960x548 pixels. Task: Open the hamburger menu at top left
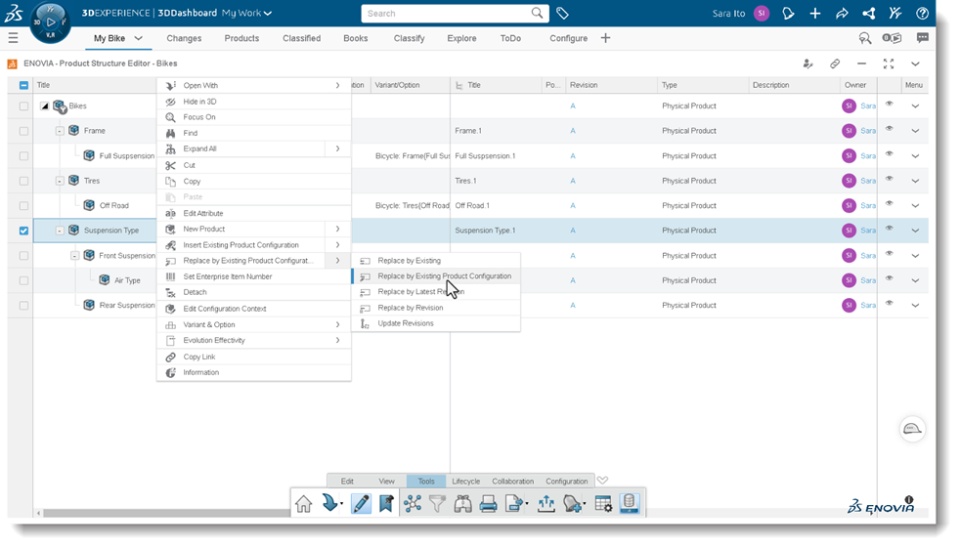13,38
